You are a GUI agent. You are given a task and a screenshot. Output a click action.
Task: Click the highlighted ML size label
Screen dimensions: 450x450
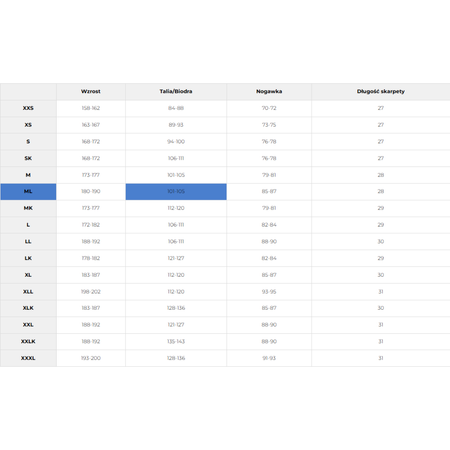tap(28, 191)
